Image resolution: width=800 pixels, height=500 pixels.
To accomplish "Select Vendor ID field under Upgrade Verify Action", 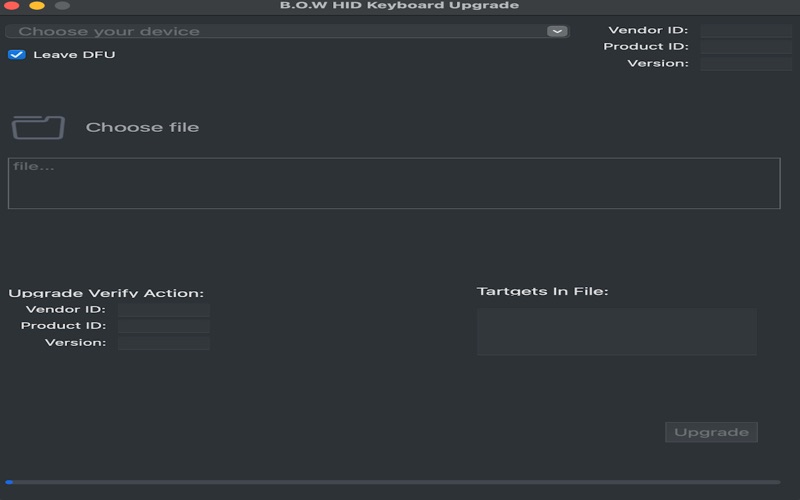I will [x=164, y=310].
